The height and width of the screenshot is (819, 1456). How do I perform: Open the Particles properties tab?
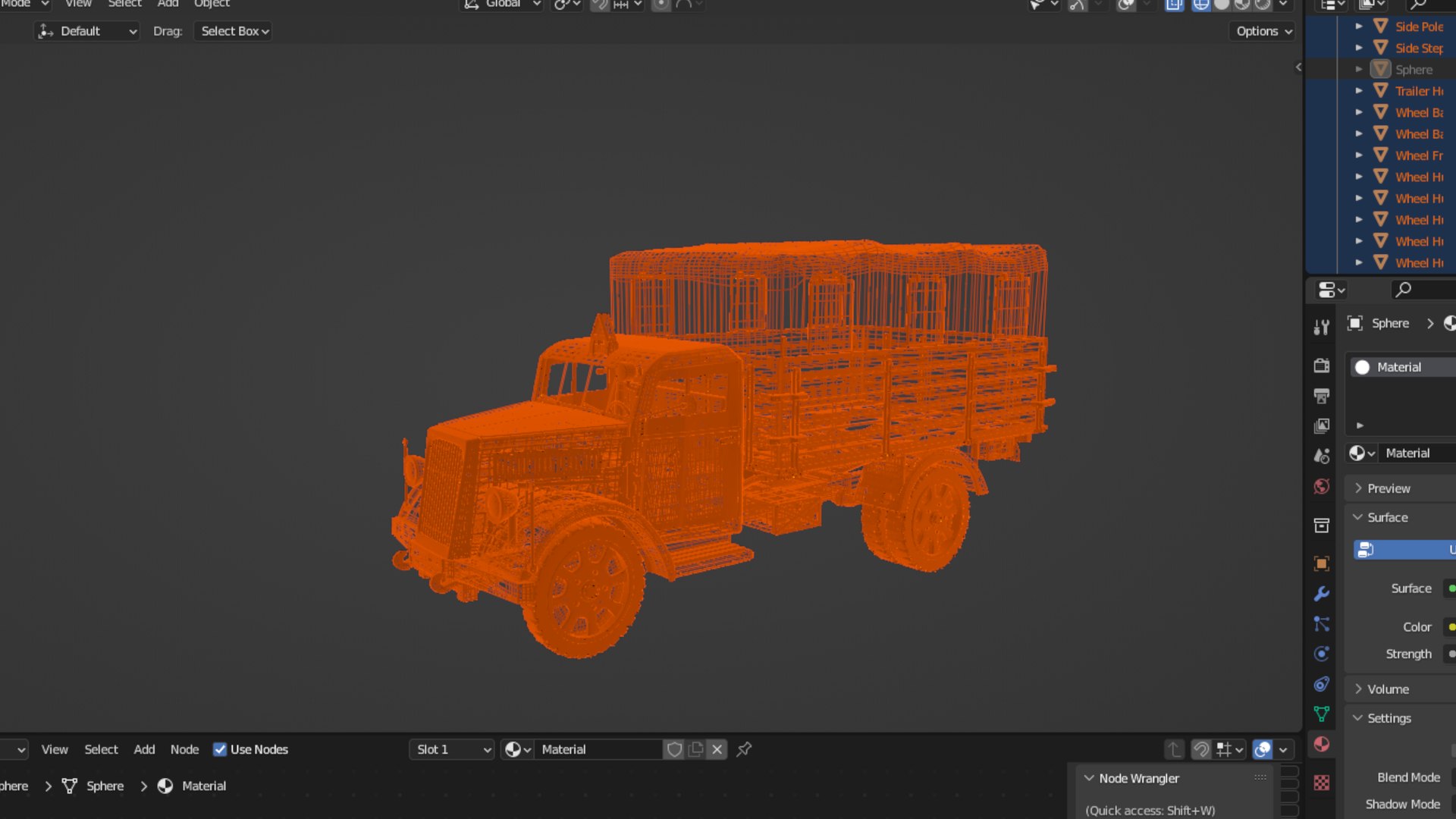tap(1321, 624)
